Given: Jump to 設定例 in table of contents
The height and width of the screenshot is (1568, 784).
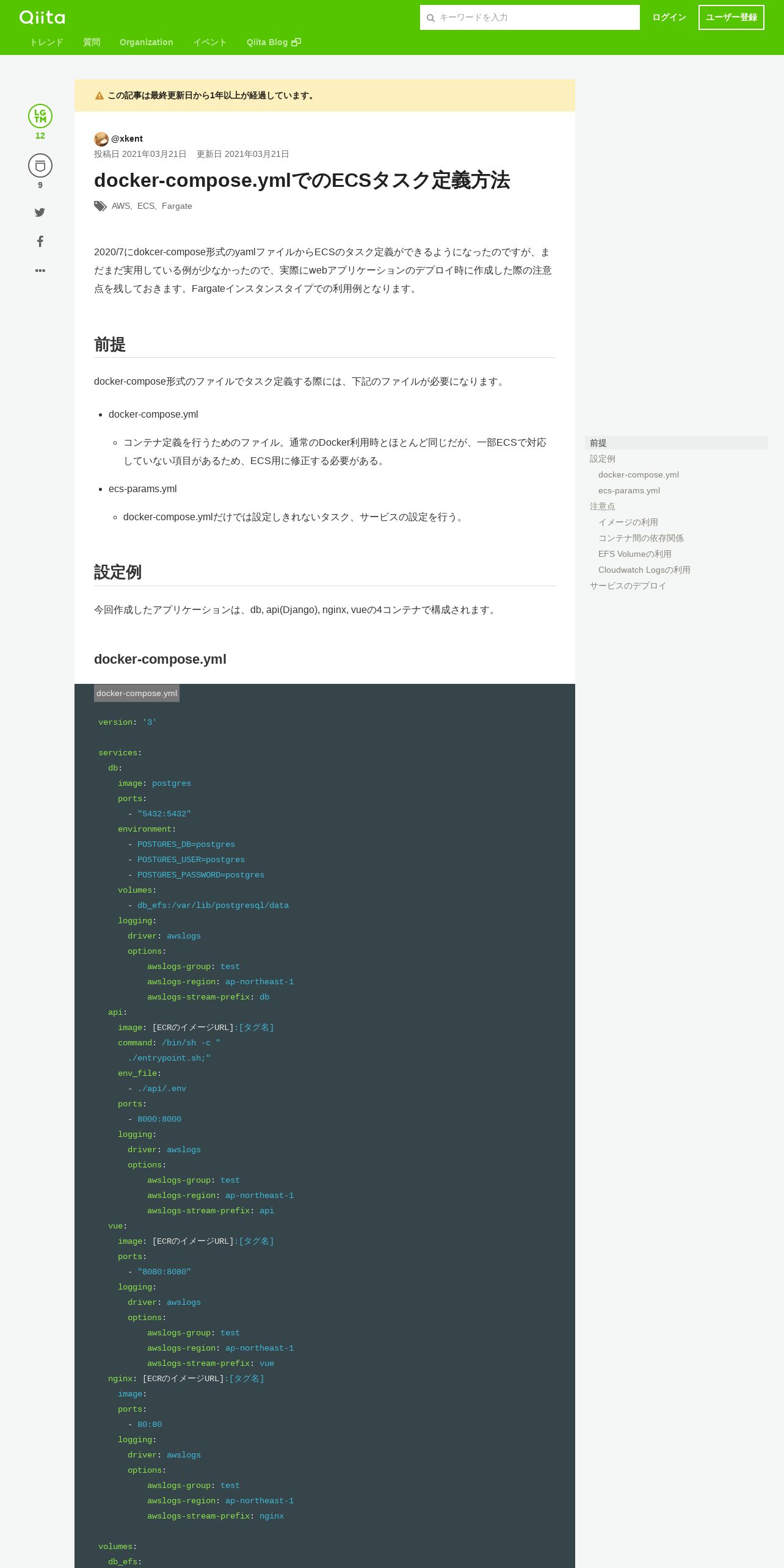Looking at the screenshot, I should click(x=603, y=459).
